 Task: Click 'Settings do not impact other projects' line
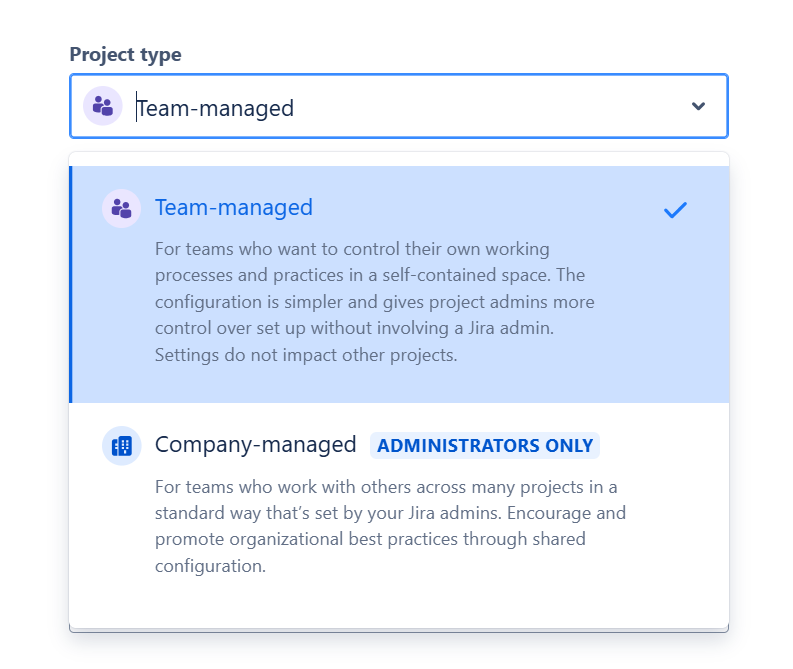pos(305,355)
